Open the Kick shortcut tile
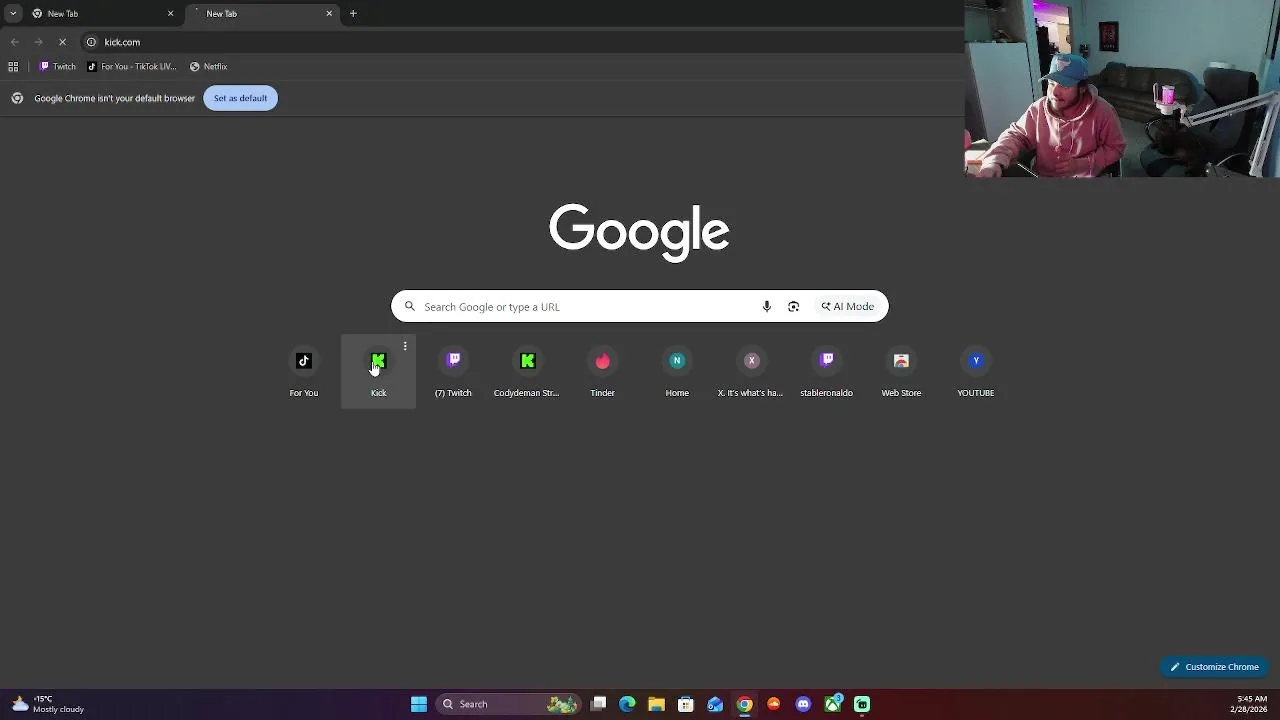The image size is (1280, 720). click(378, 372)
